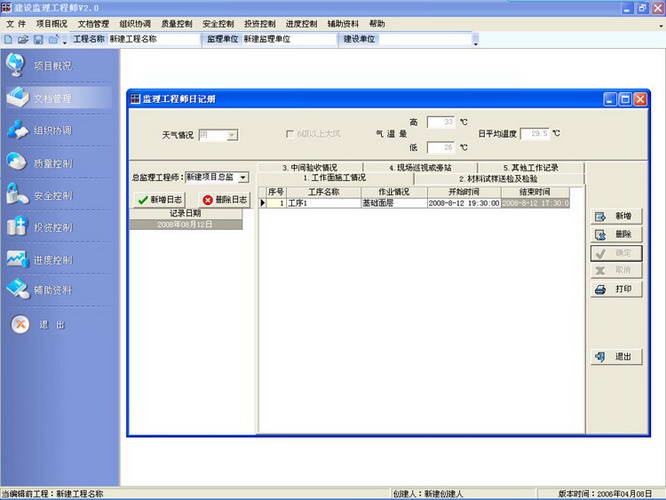666x500 pixels.
Task: Click the empty 建设单位 field
Action: click(x=425, y=40)
